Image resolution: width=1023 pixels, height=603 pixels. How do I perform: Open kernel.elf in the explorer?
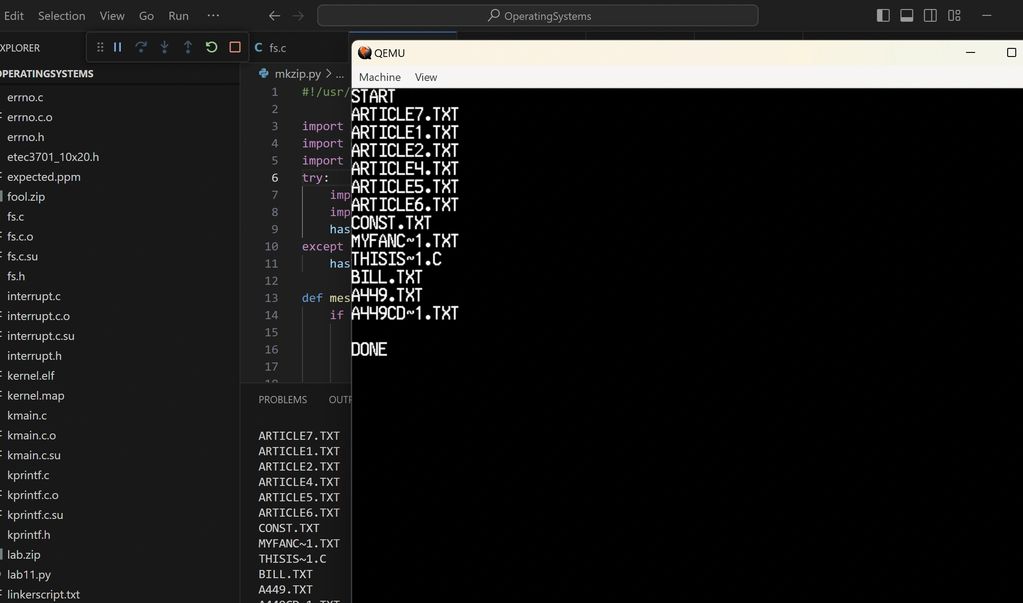click(31, 376)
